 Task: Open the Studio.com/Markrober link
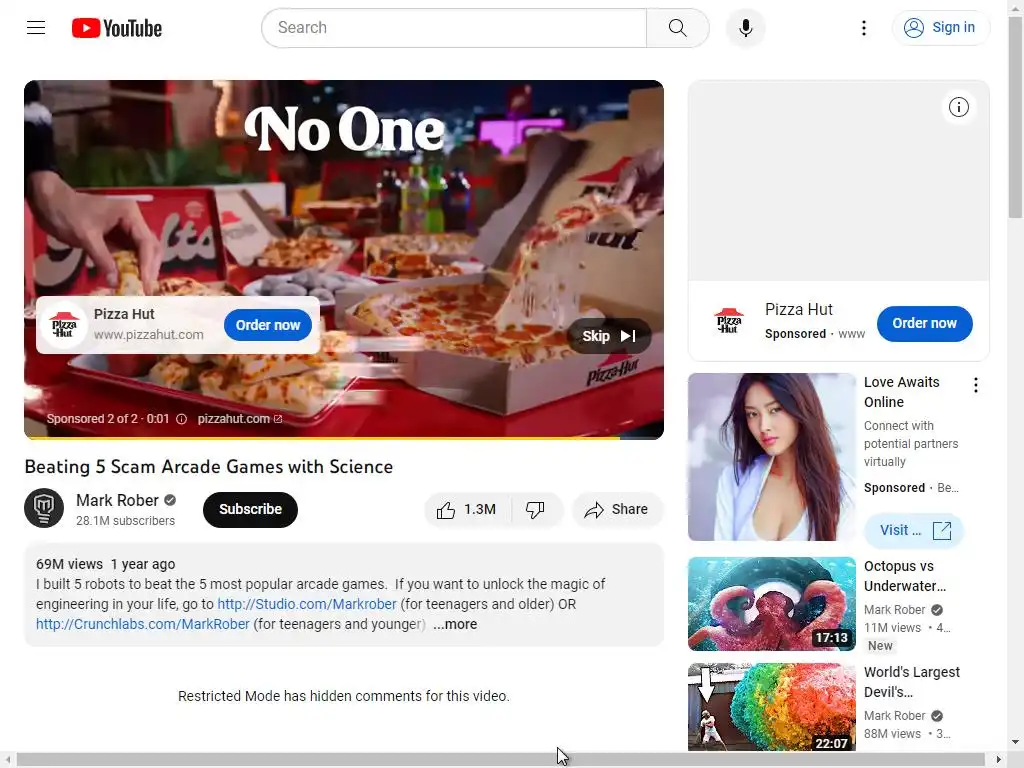pyautogui.click(x=307, y=604)
